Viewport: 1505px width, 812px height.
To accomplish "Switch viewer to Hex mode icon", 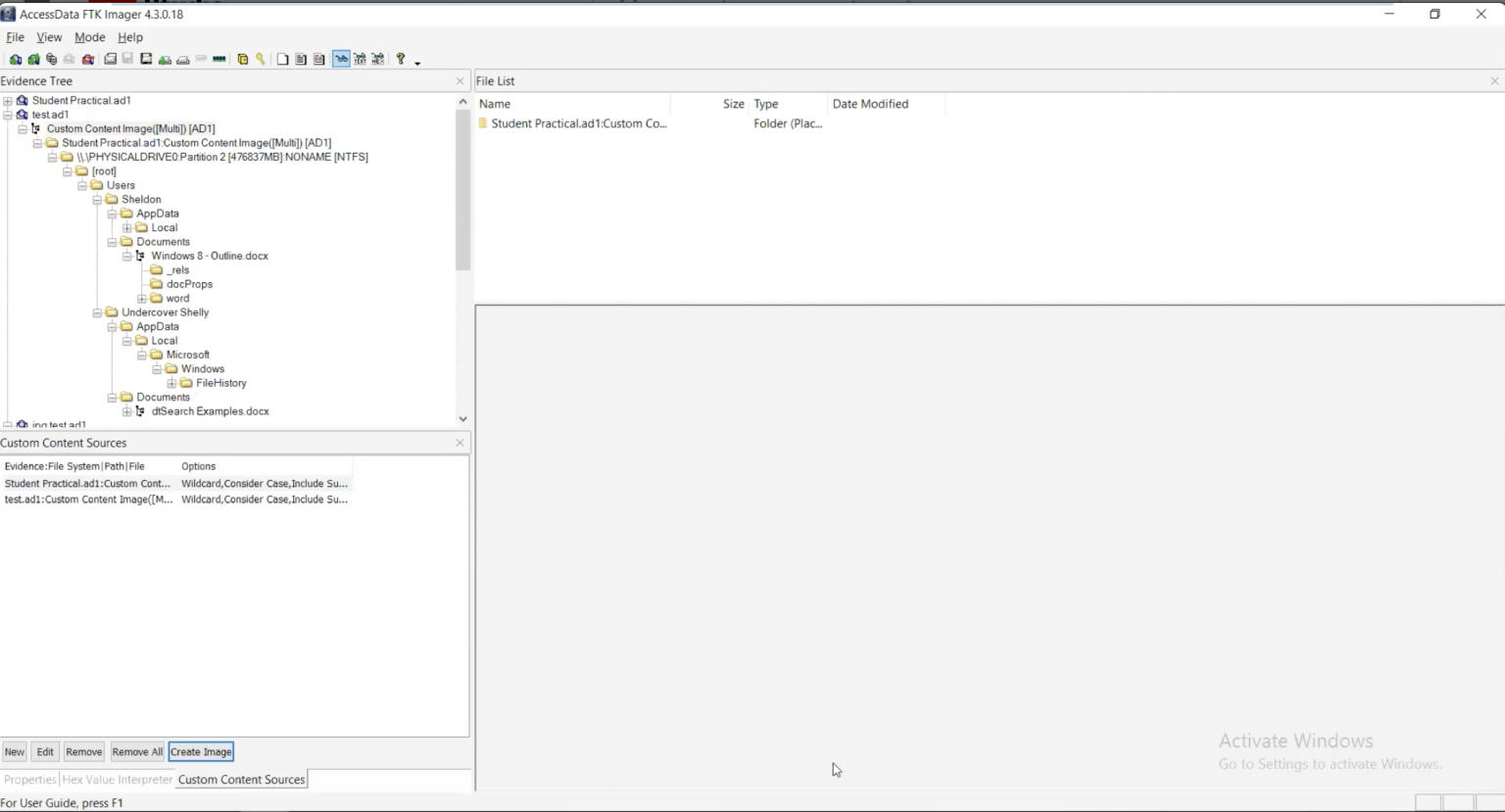I will 377,59.
